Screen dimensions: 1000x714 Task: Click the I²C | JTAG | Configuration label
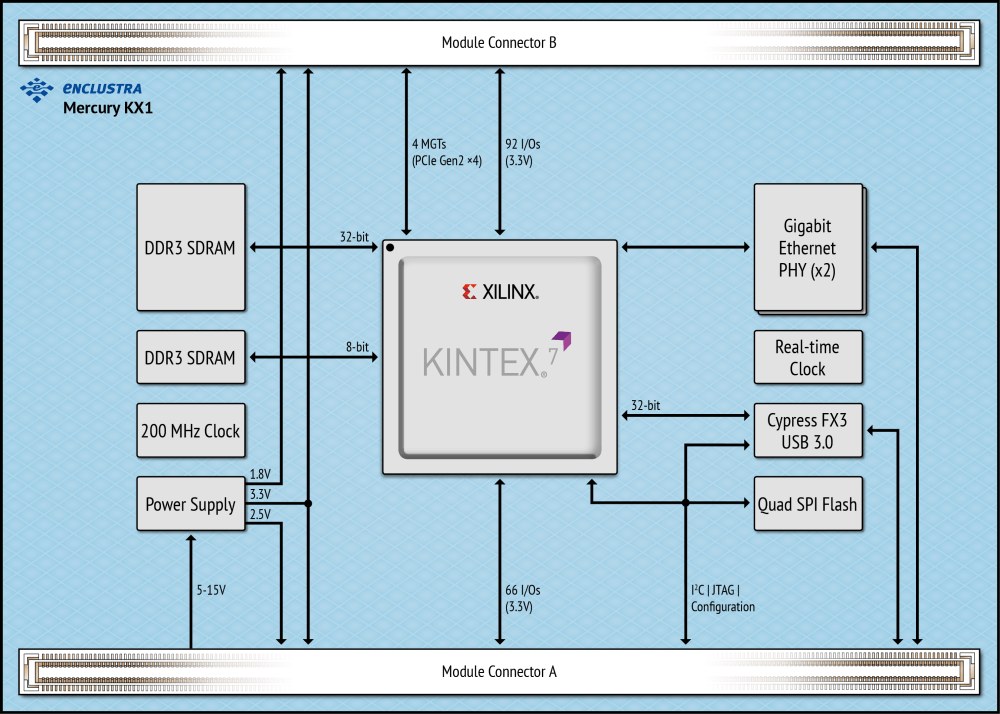[723, 598]
